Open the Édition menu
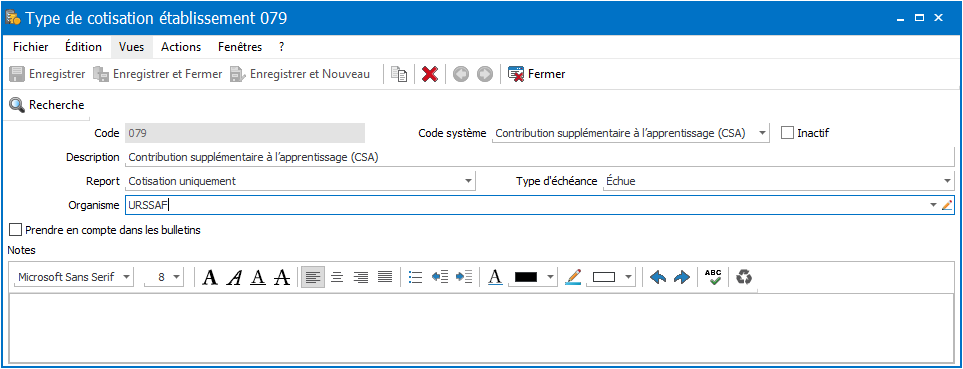This screenshot has height=369, width=963. pyautogui.click(x=83, y=47)
